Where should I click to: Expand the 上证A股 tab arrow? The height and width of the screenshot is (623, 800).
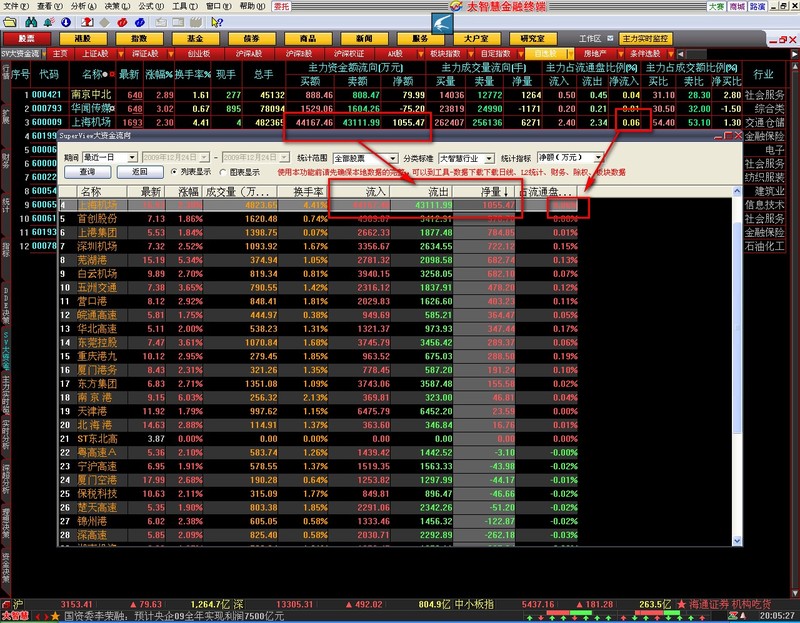[x=120, y=54]
